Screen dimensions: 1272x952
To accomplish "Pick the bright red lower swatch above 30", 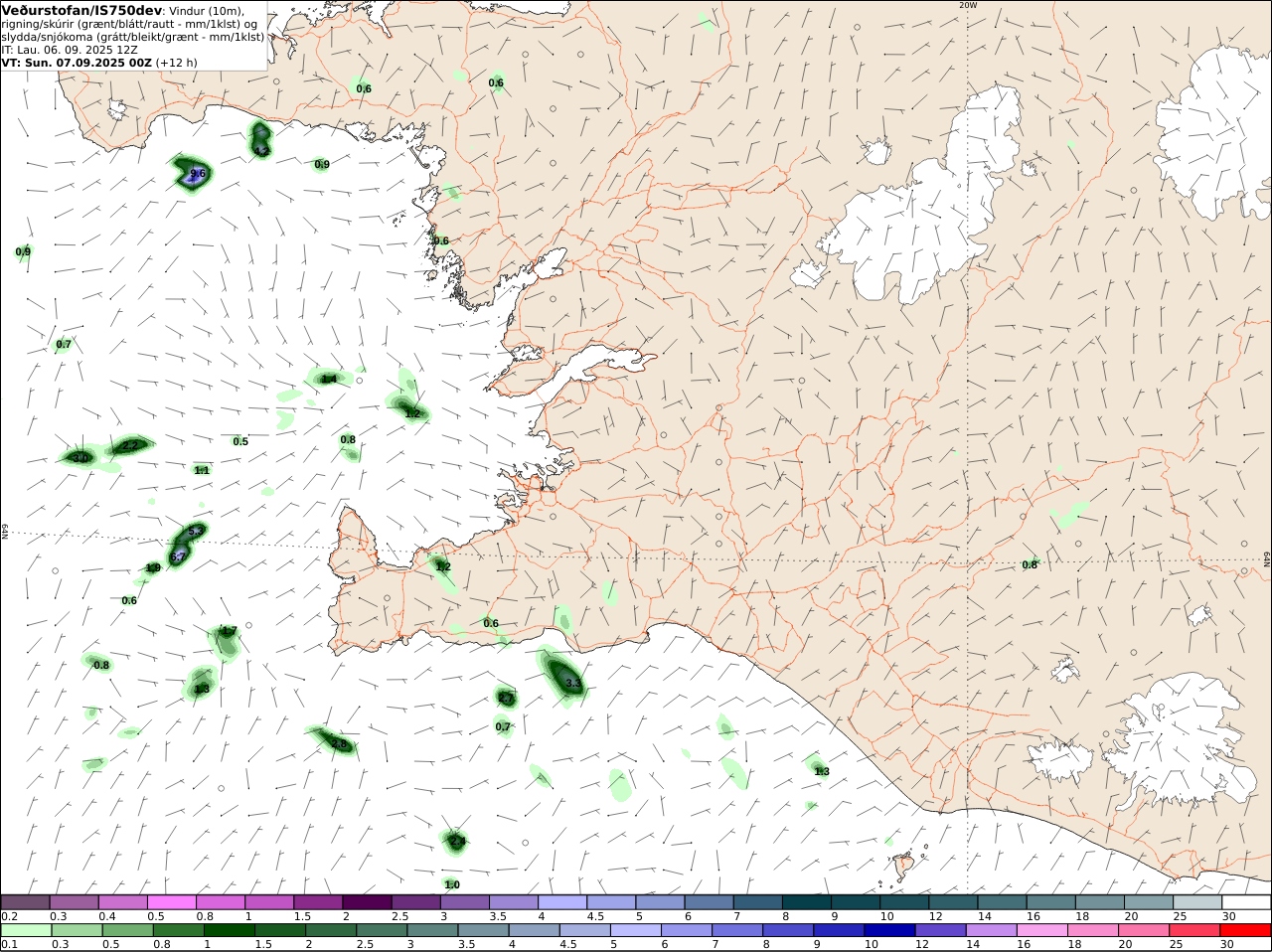I will 1245,930.
